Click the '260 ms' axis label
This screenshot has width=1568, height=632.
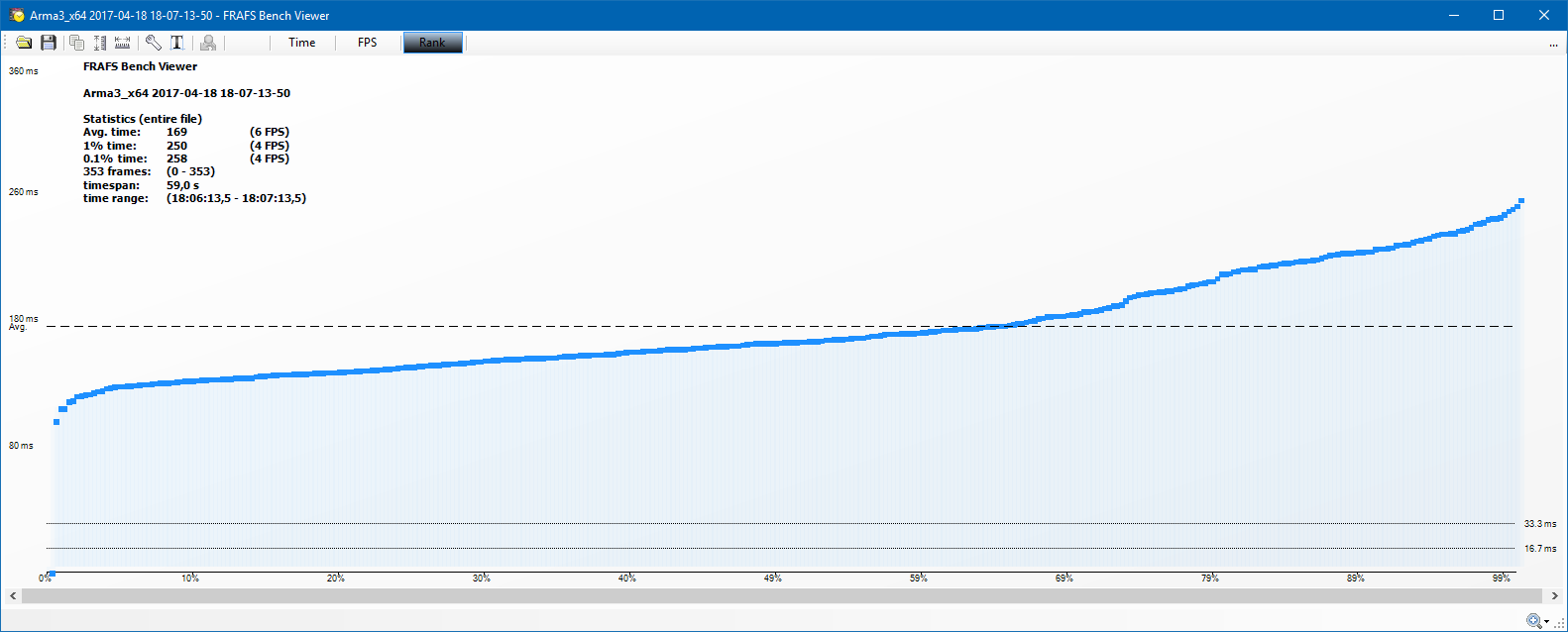(24, 192)
